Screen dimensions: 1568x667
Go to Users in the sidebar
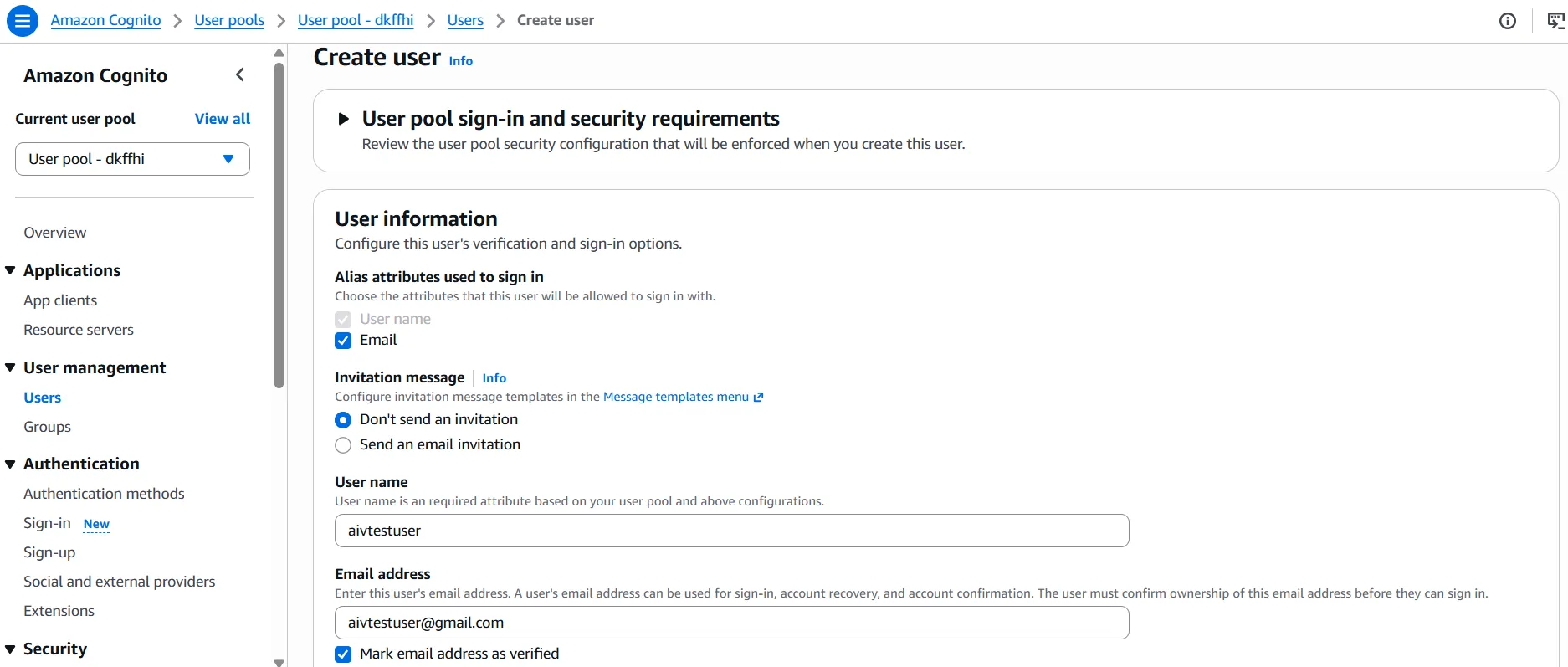click(42, 398)
